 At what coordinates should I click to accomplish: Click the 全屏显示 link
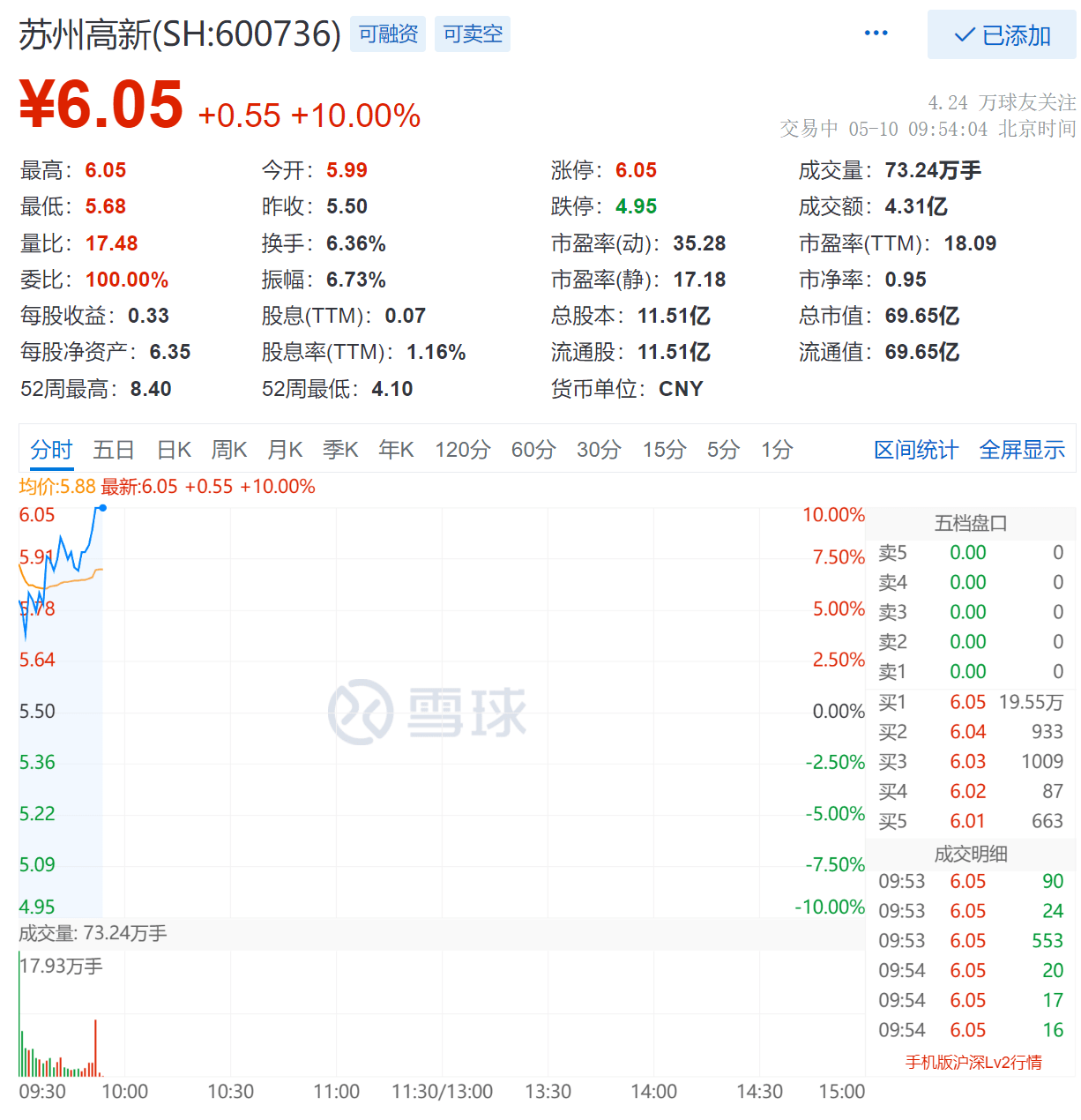click(1022, 450)
